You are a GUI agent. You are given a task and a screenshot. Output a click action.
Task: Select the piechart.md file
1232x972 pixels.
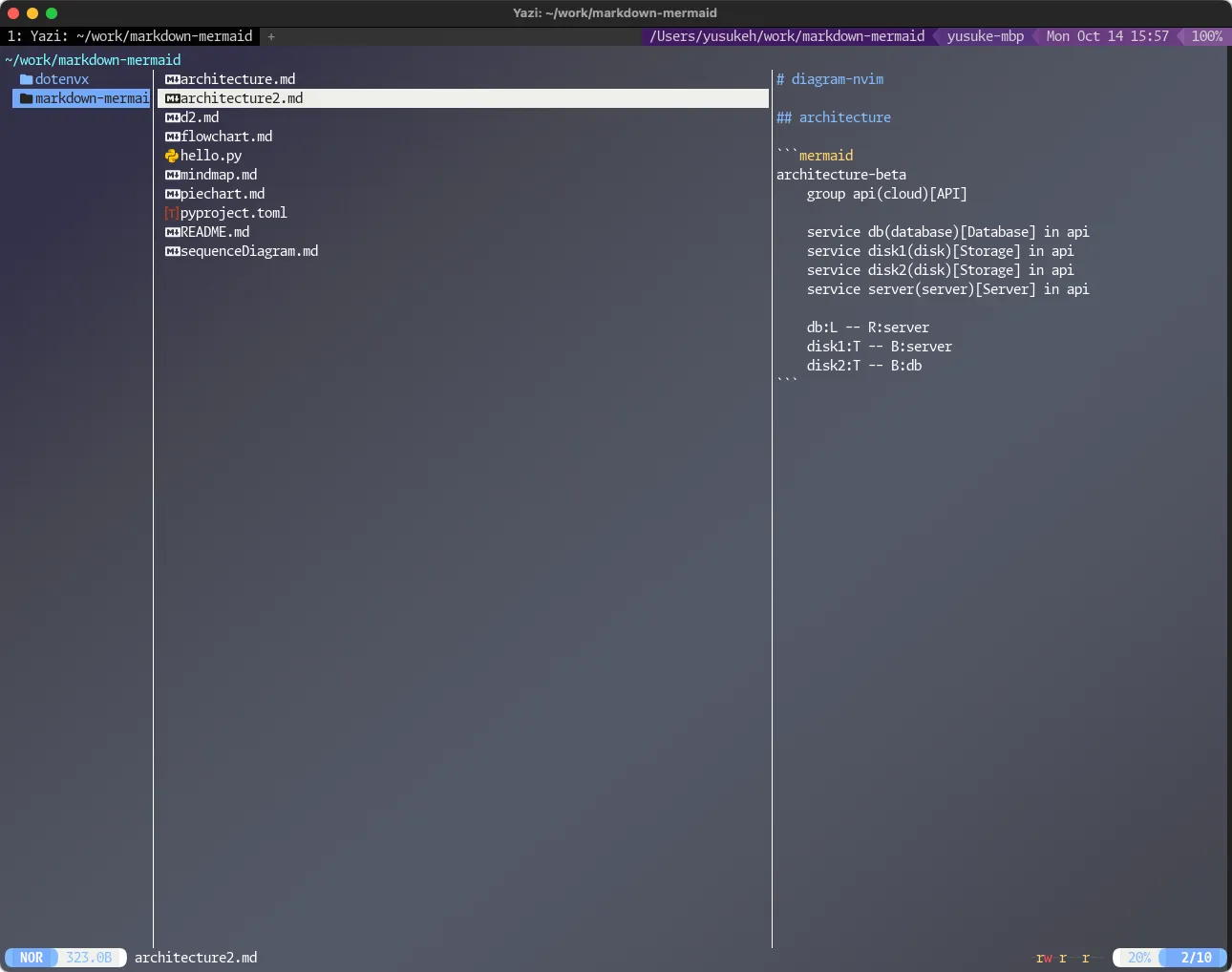(223, 194)
